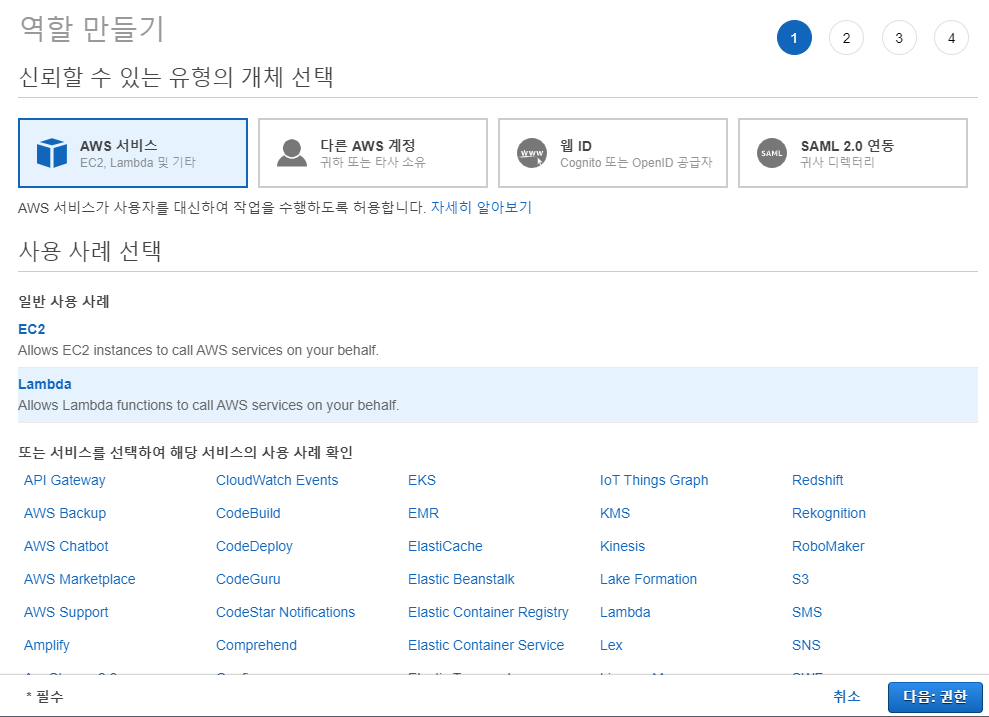Click the SAML 2.0 연동 badge icon
989x717 pixels.
[x=771, y=153]
